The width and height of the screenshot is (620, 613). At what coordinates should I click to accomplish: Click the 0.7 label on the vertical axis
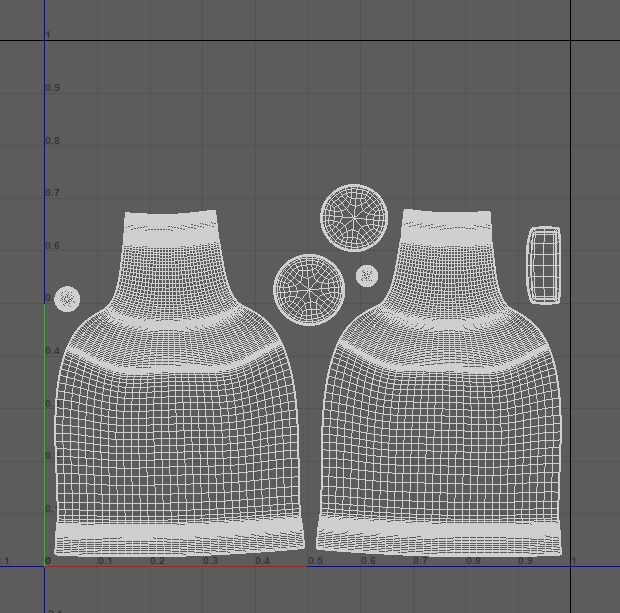53,193
